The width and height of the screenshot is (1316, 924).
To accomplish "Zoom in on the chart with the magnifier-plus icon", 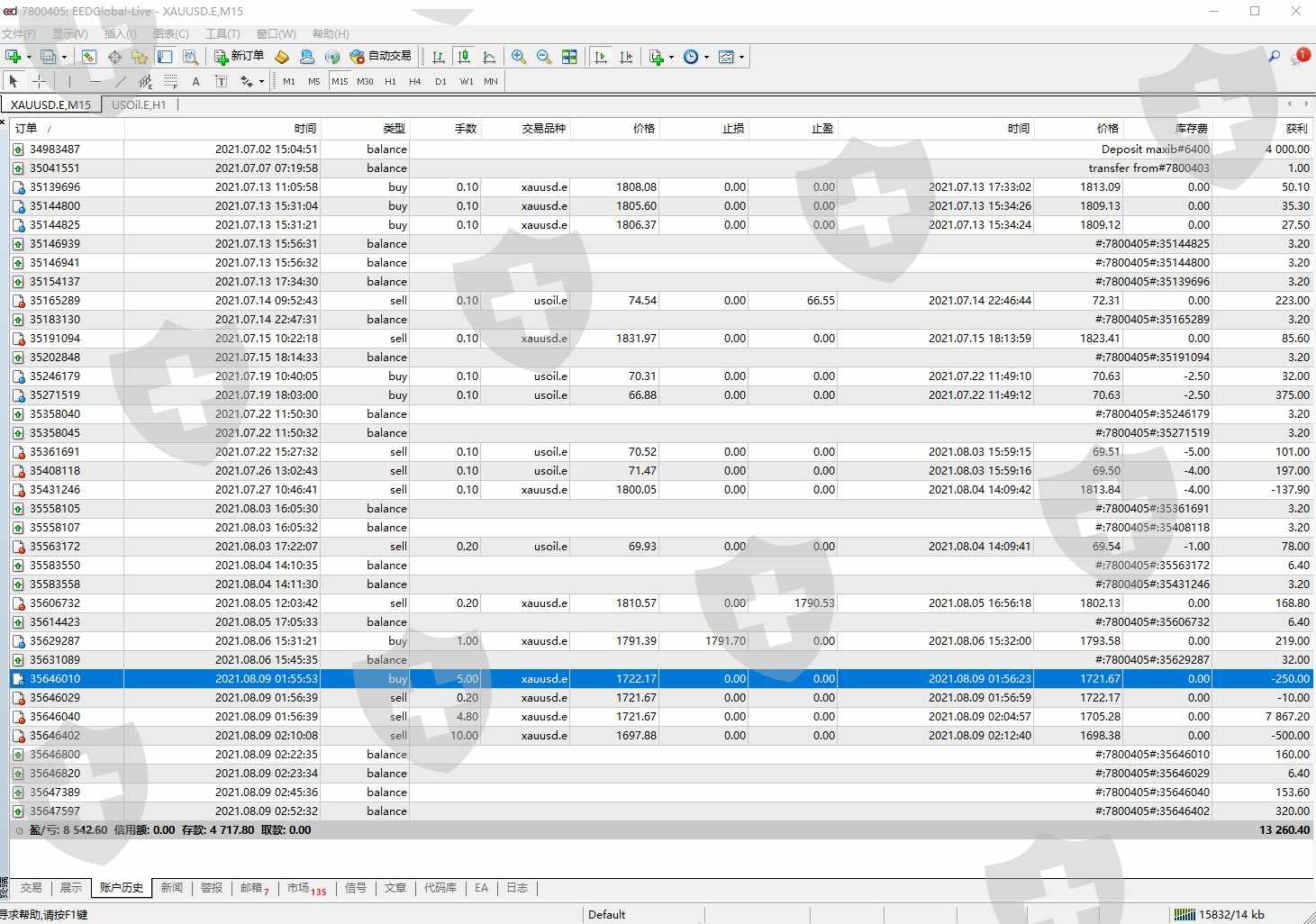I will tap(519, 57).
